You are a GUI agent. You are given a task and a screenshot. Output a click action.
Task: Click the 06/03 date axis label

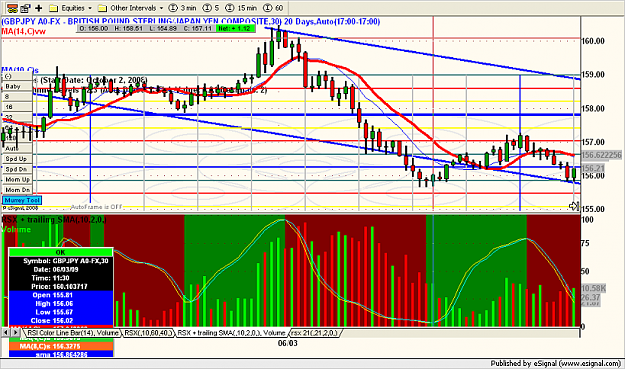click(287, 343)
